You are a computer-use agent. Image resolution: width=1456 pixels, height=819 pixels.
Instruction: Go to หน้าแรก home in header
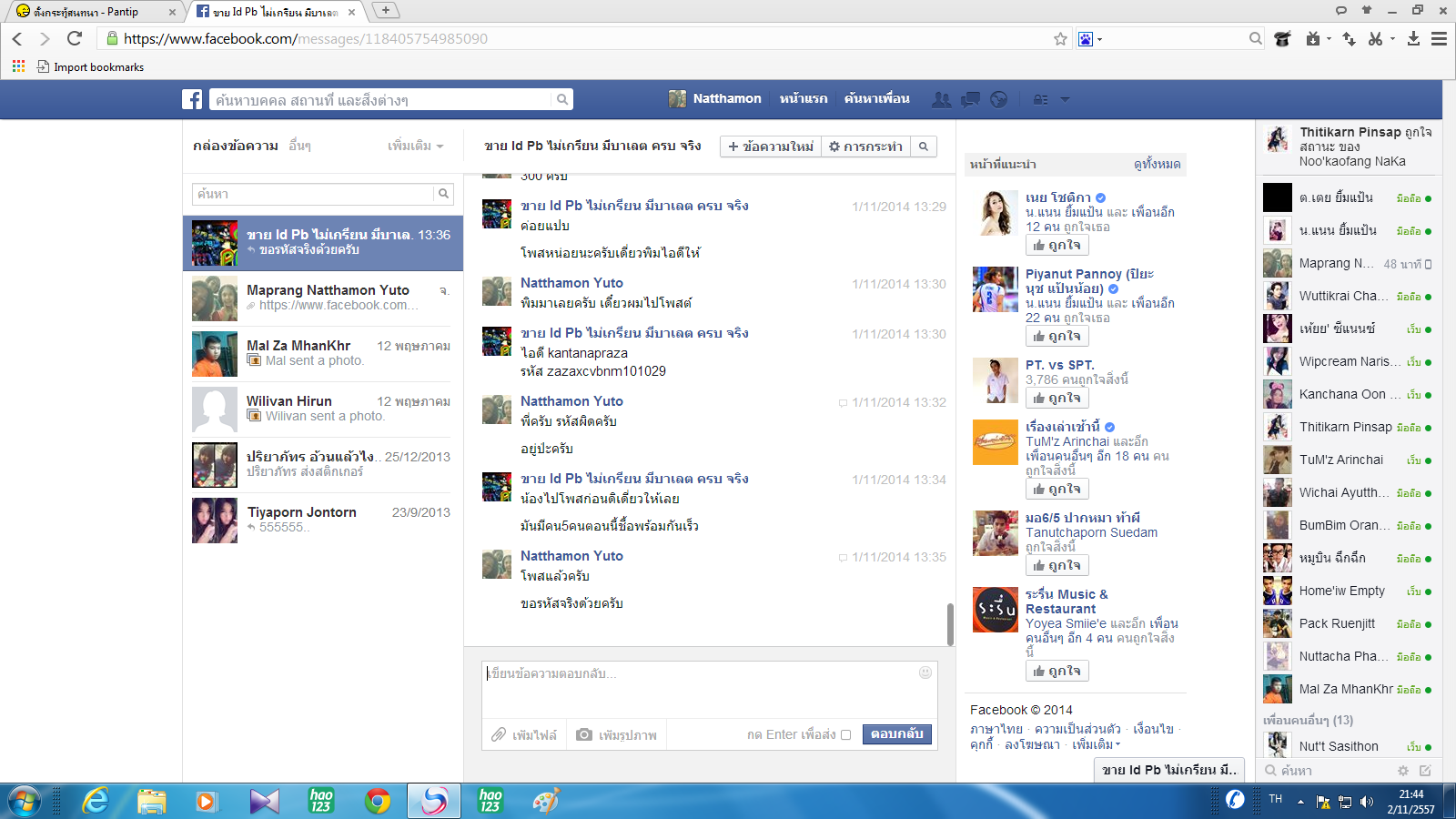point(804,98)
